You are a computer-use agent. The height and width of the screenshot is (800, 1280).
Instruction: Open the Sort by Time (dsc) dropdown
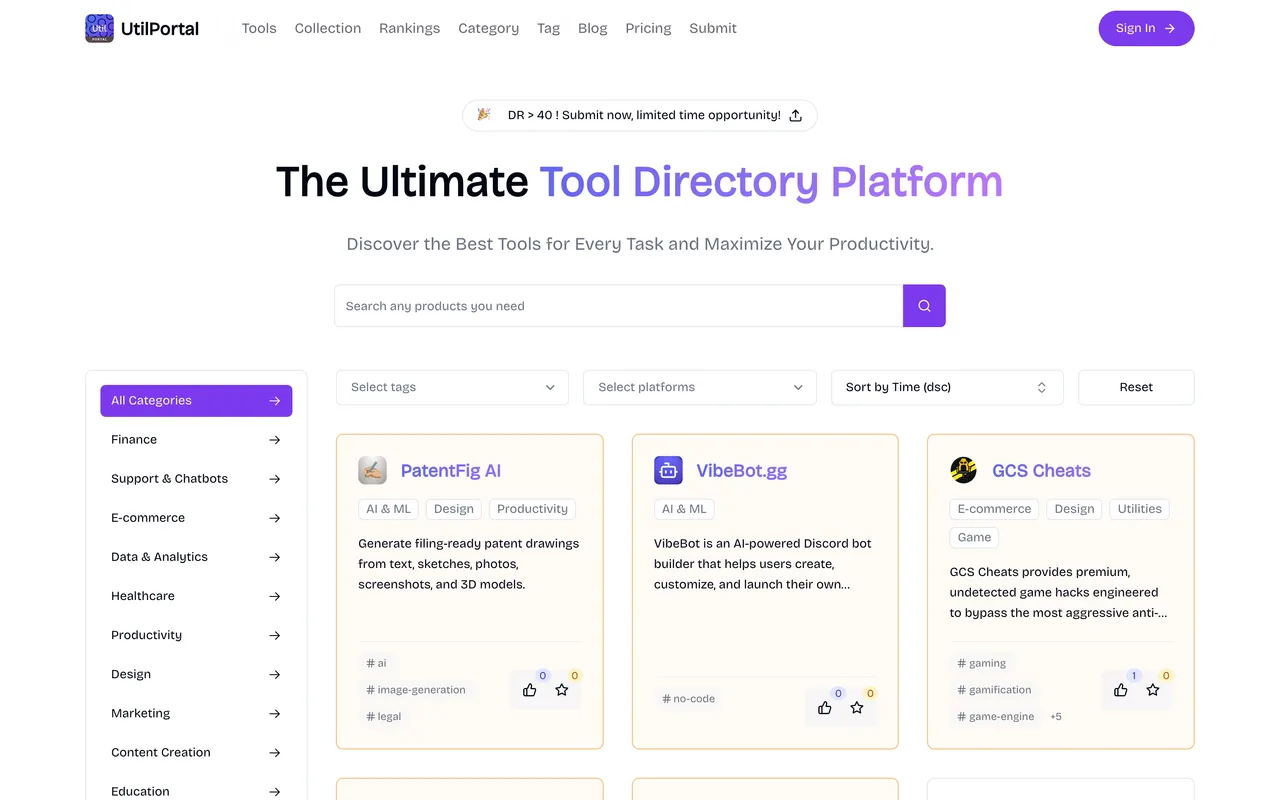[x=947, y=387]
